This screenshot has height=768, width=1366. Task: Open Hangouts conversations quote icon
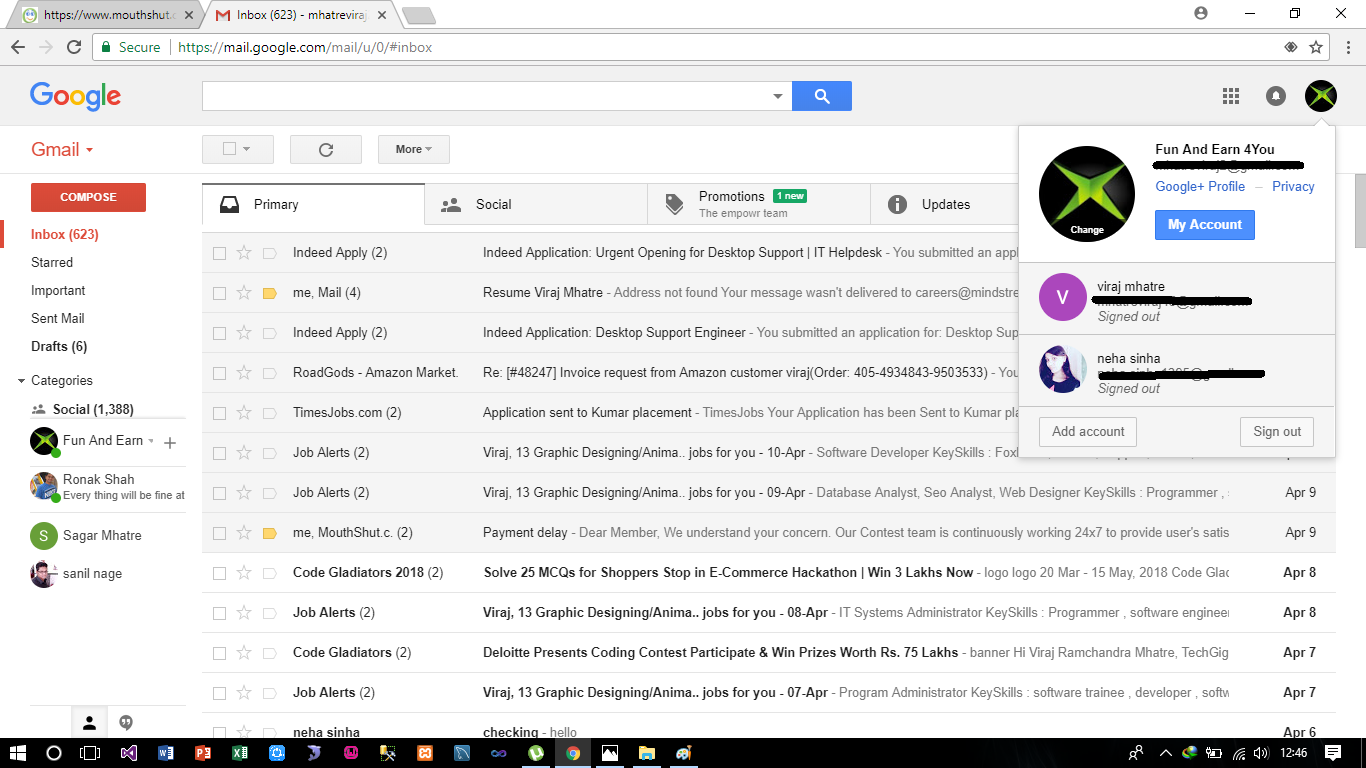pyautogui.click(x=126, y=722)
